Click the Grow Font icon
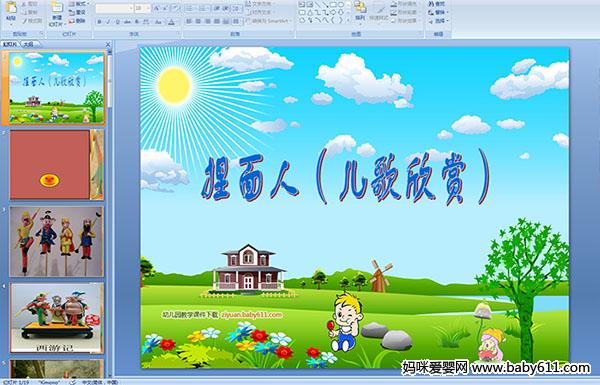This screenshot has width=600, height=385. click(x=157, y=8)
